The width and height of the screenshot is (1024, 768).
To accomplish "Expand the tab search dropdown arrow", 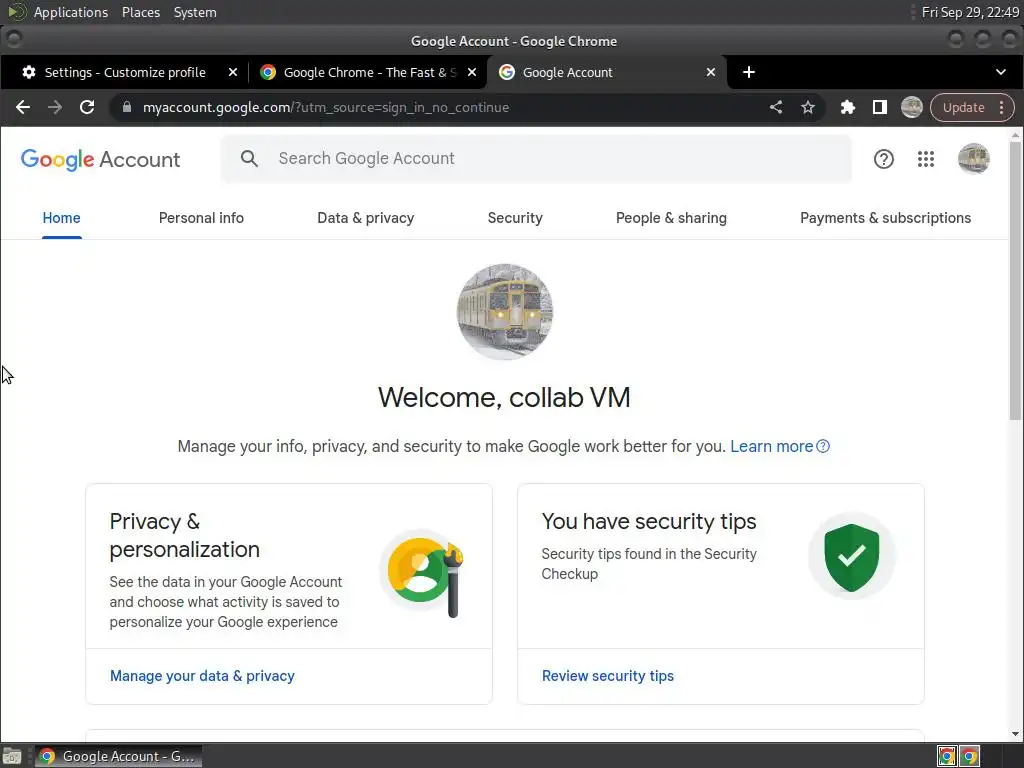I will click(1001, 72).
